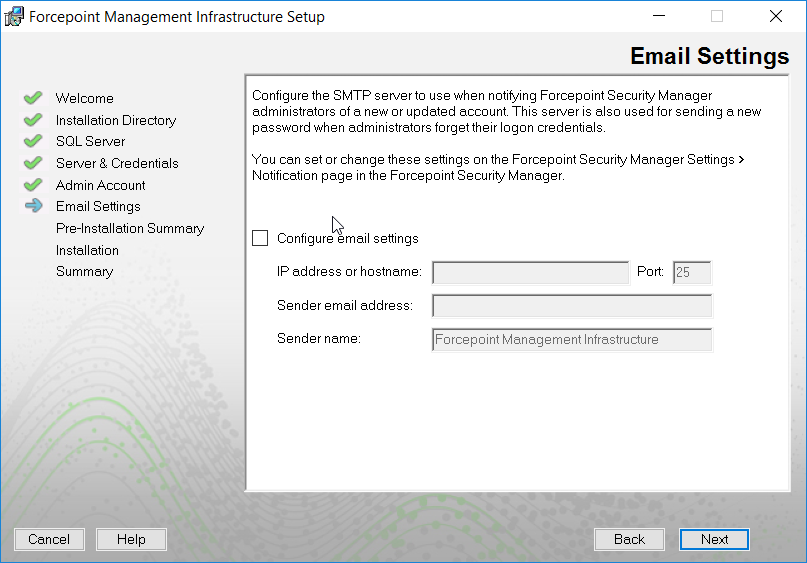This screenshot has width=807, height=563.
Task: Minimize the setup window
Action: pyautogui.click(x=659, y=16)
